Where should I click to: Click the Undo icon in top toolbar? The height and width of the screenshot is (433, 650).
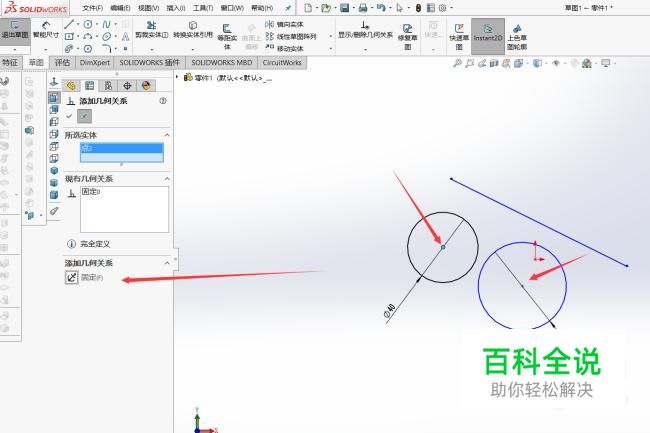[381, 7]
